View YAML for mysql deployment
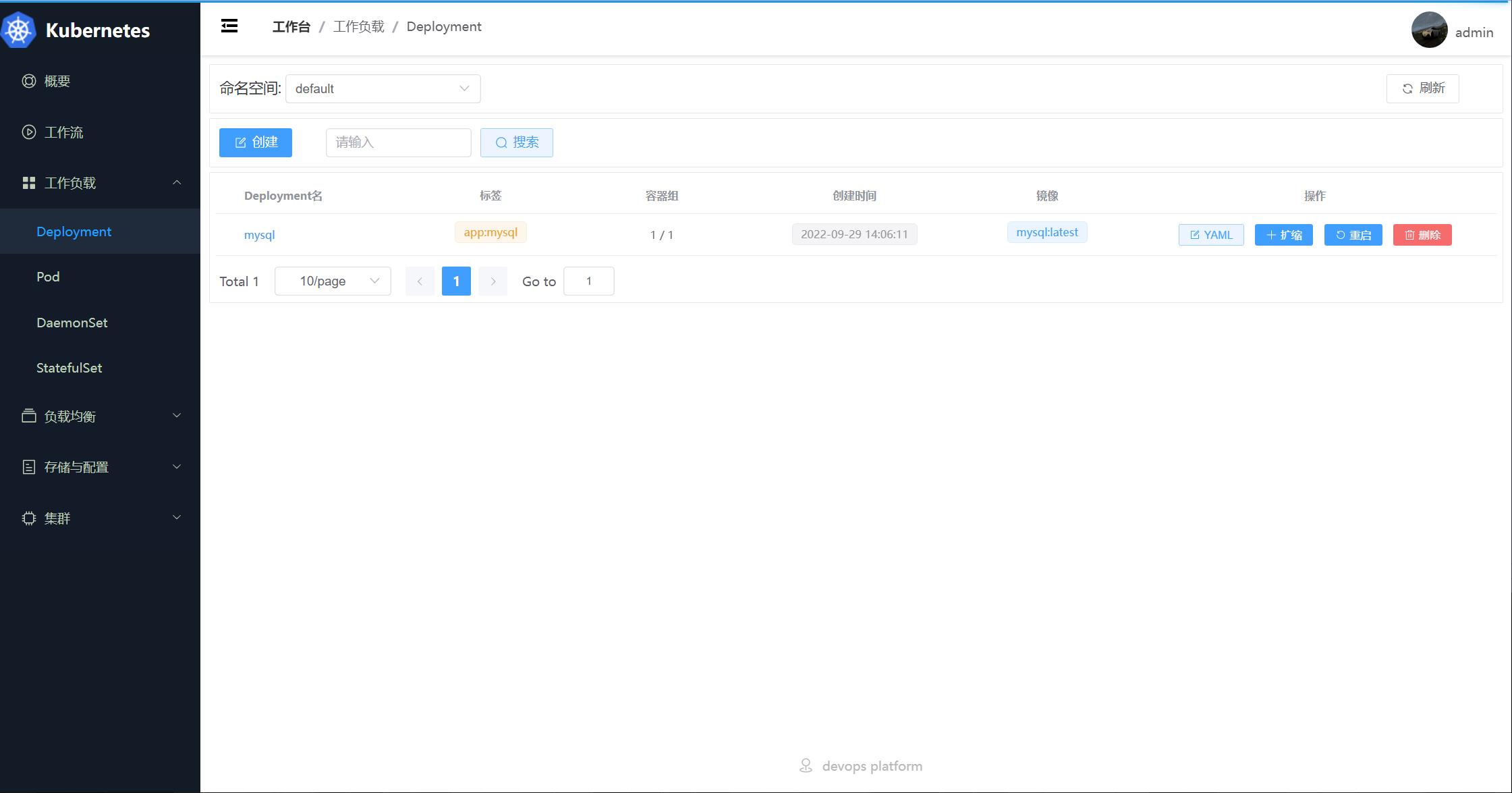 [x=1210, y=235]
